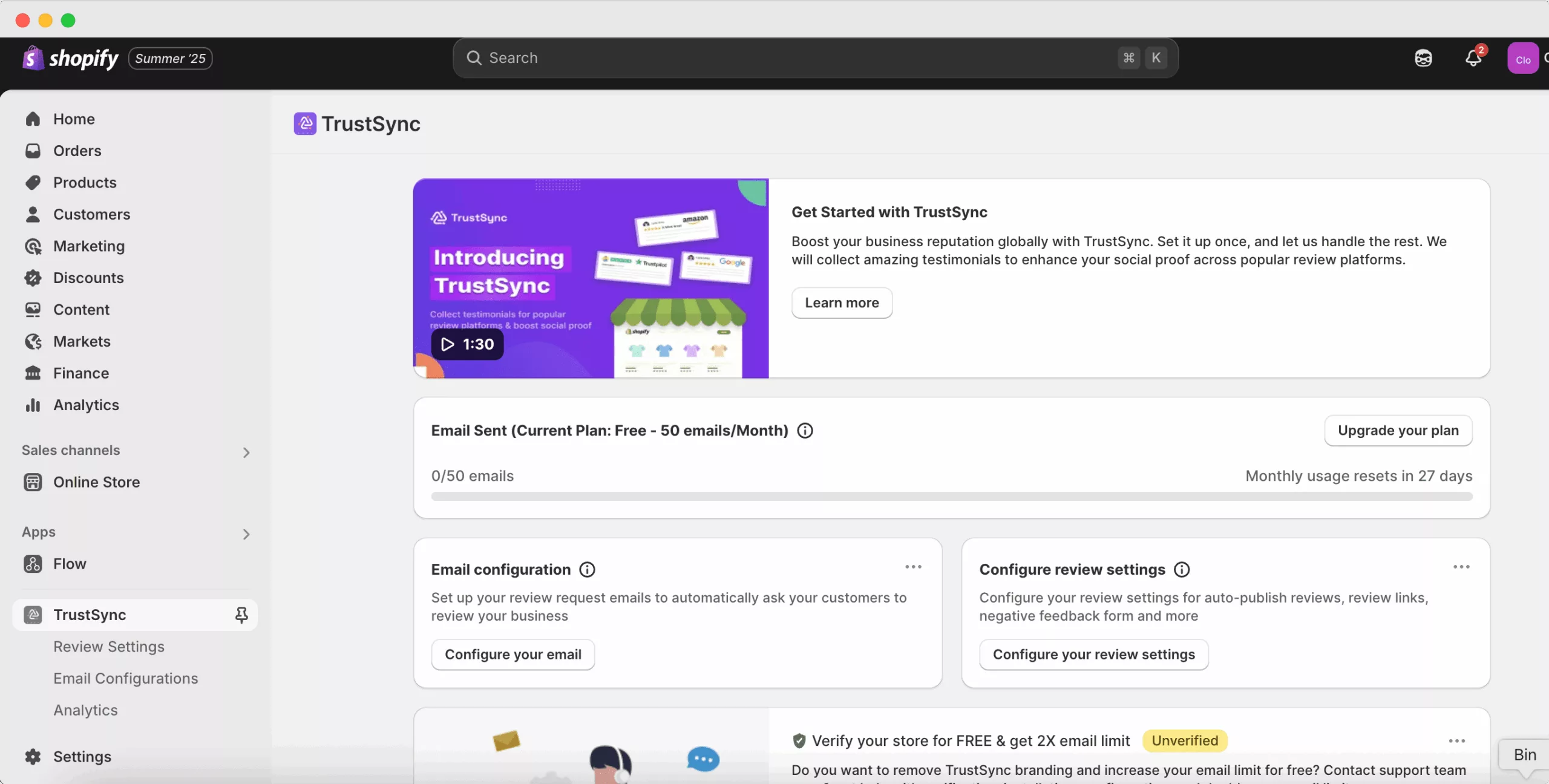
Task: Open the notifications bell icon
Action: click(1473, 58)
